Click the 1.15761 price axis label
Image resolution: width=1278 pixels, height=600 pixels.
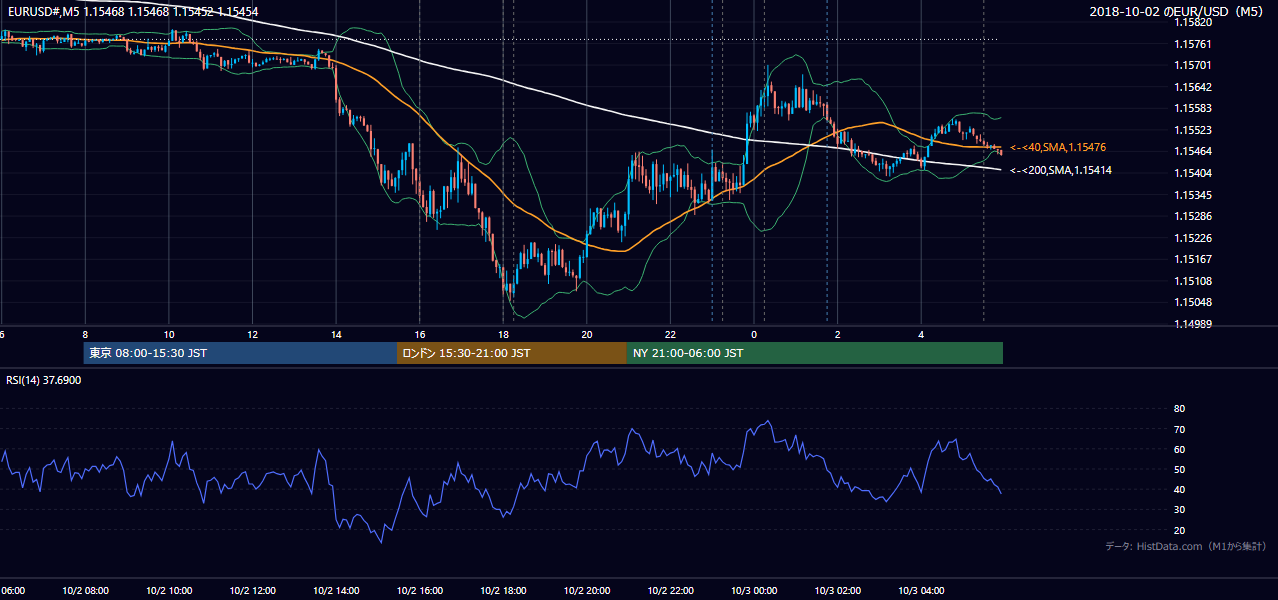1191,44
